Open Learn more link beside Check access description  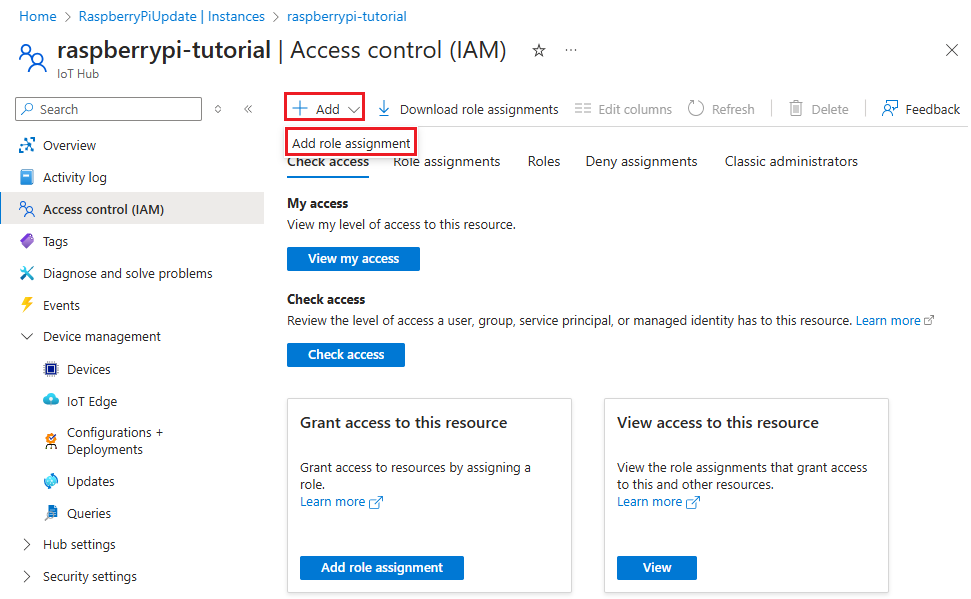coord(894,321)
